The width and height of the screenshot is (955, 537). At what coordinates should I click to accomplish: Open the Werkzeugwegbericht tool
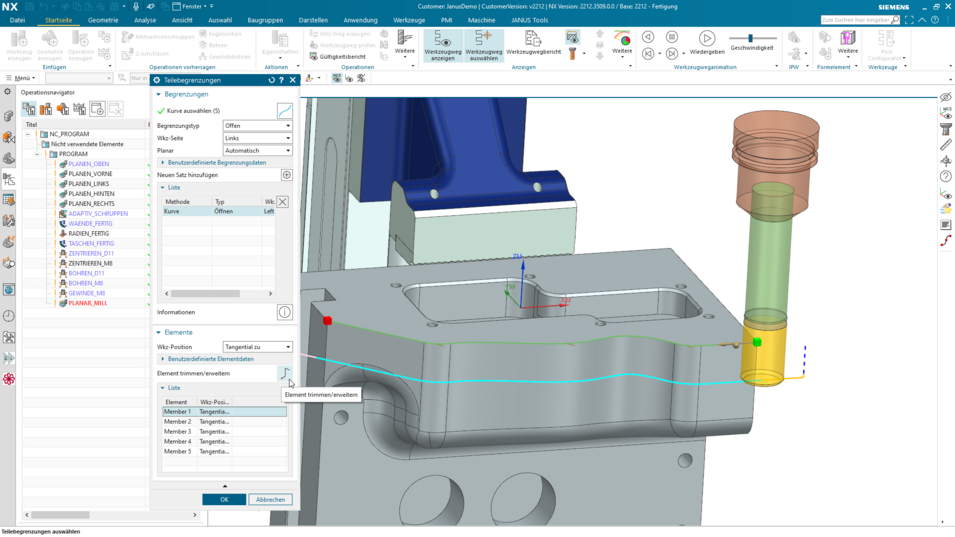(534, 44)
